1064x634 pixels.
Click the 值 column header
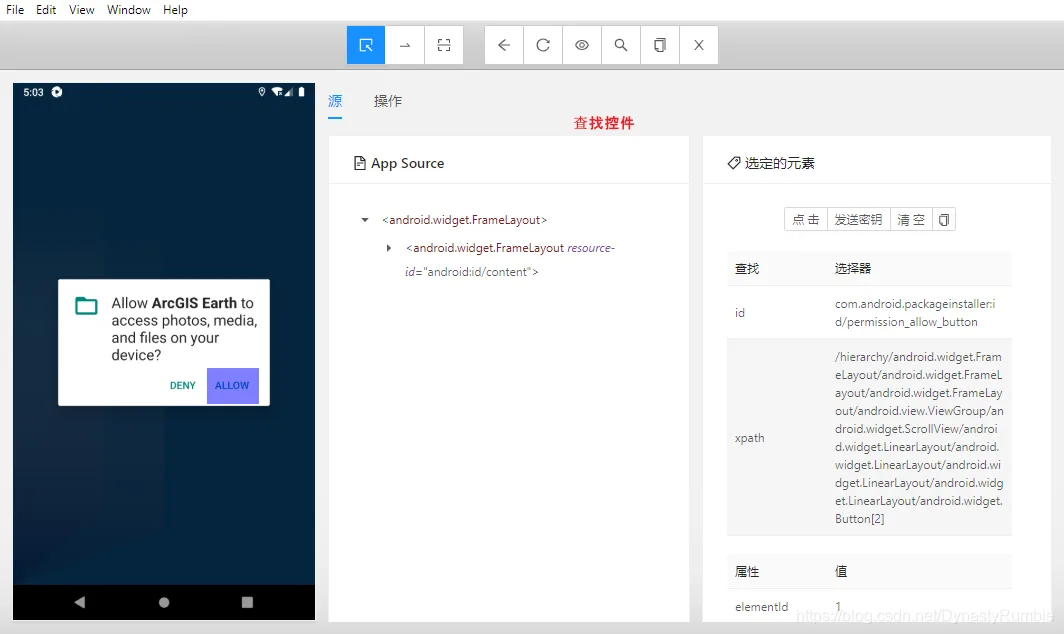(841, 572)
